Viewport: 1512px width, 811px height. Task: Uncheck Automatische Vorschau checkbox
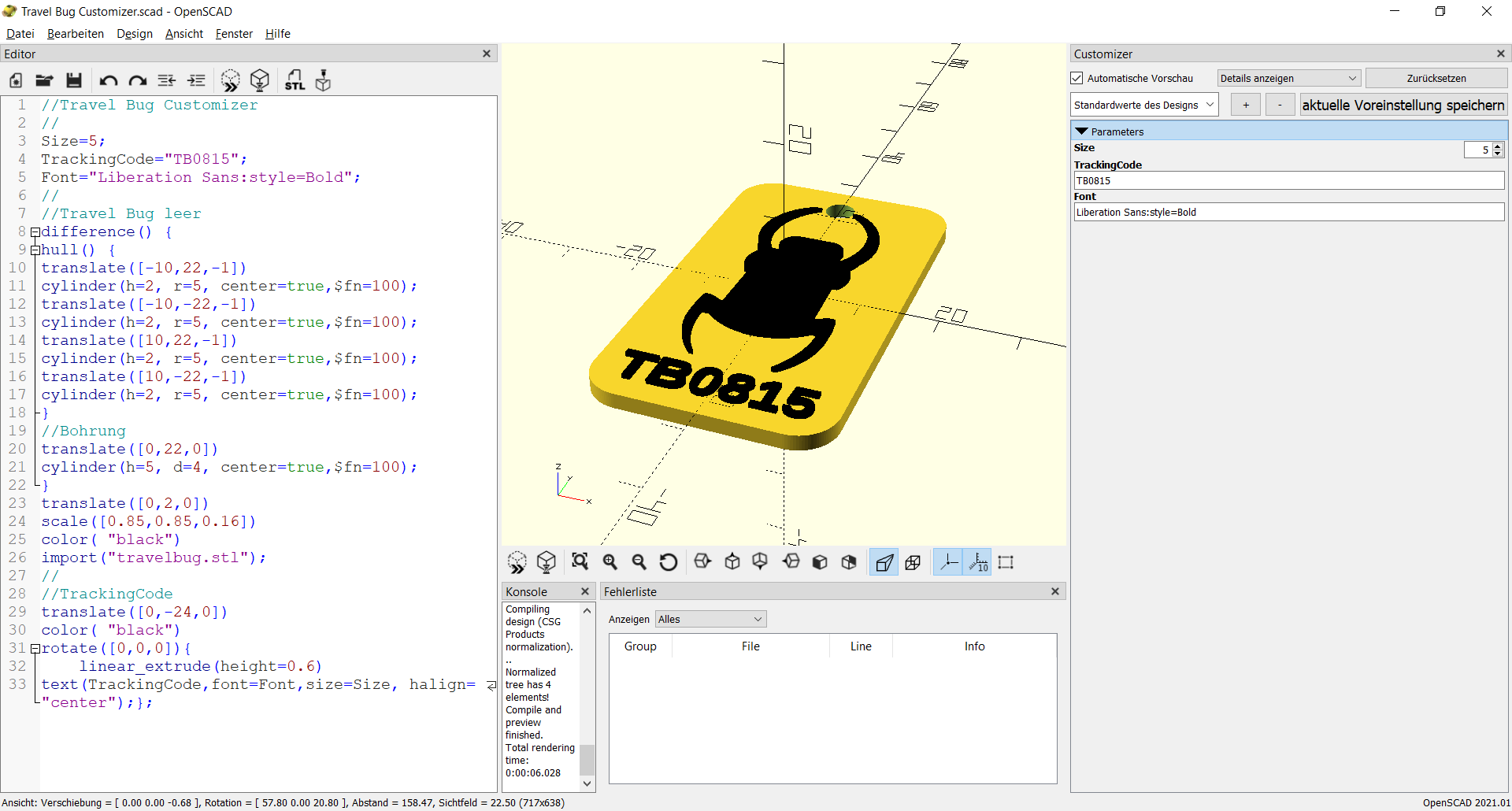(x=1077, y=78)
